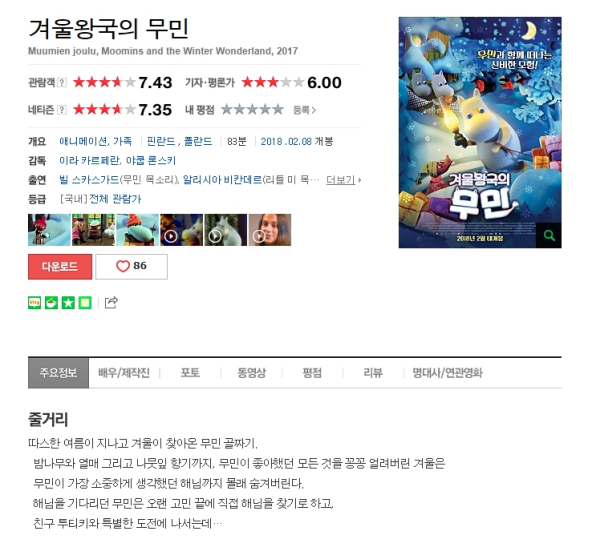Open the first still image thumbnail
This screenshot has height=543, width=600.
pyautogui.click(x=49, y=230)
